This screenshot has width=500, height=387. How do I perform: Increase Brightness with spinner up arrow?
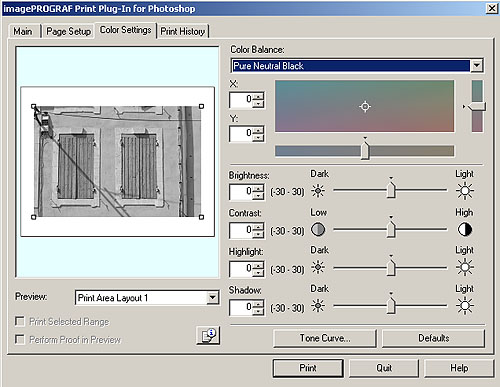pos(258,188)
